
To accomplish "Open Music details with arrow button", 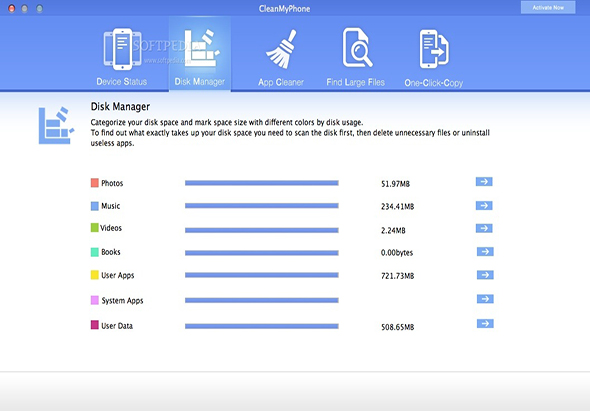I will [484, 206].
